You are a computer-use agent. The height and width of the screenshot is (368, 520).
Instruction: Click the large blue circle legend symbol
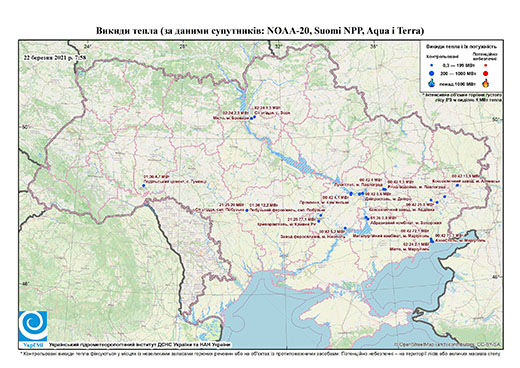click(431, 74)
